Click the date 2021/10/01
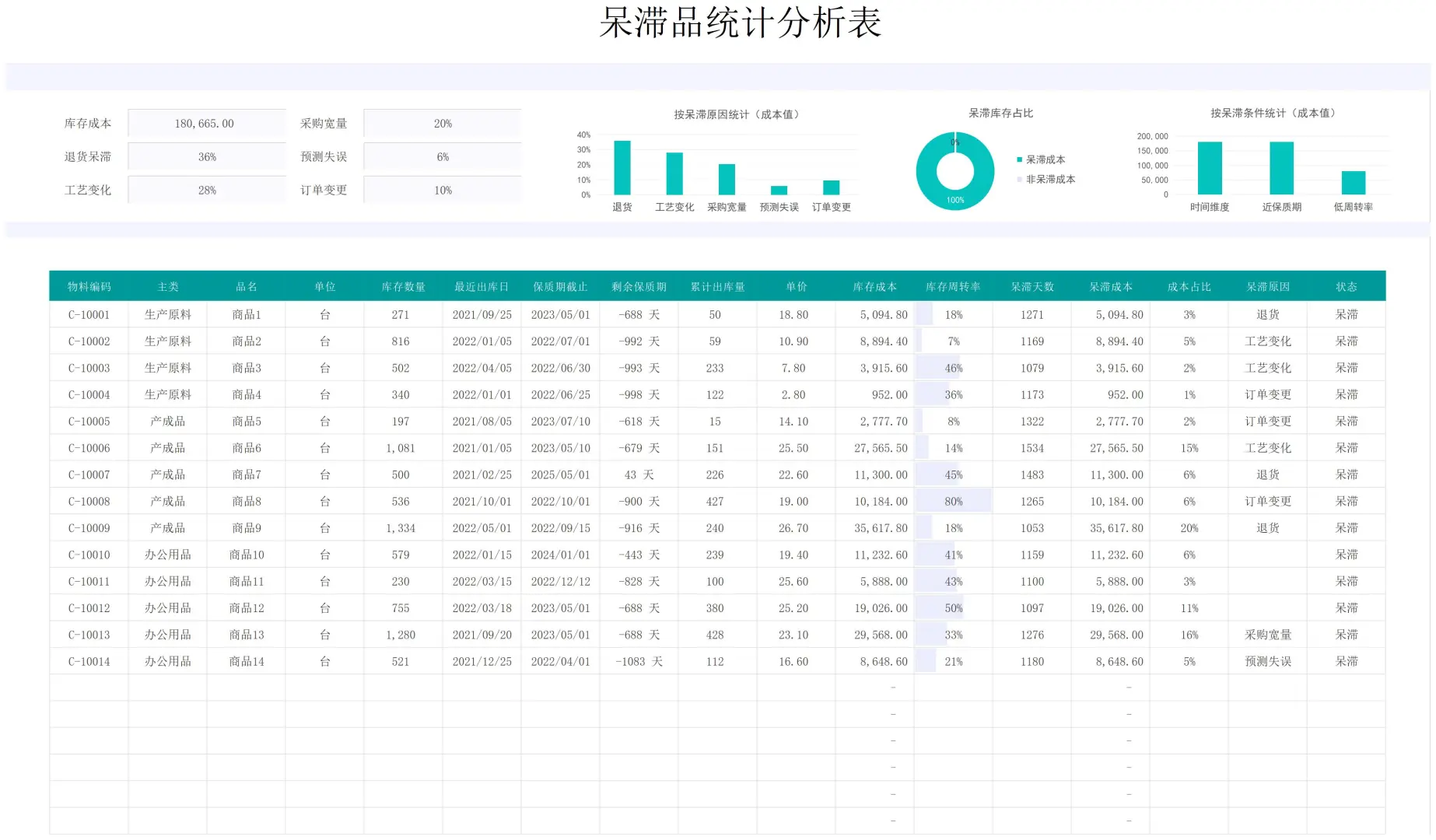The image size is (1436, 840). point(482,502)
